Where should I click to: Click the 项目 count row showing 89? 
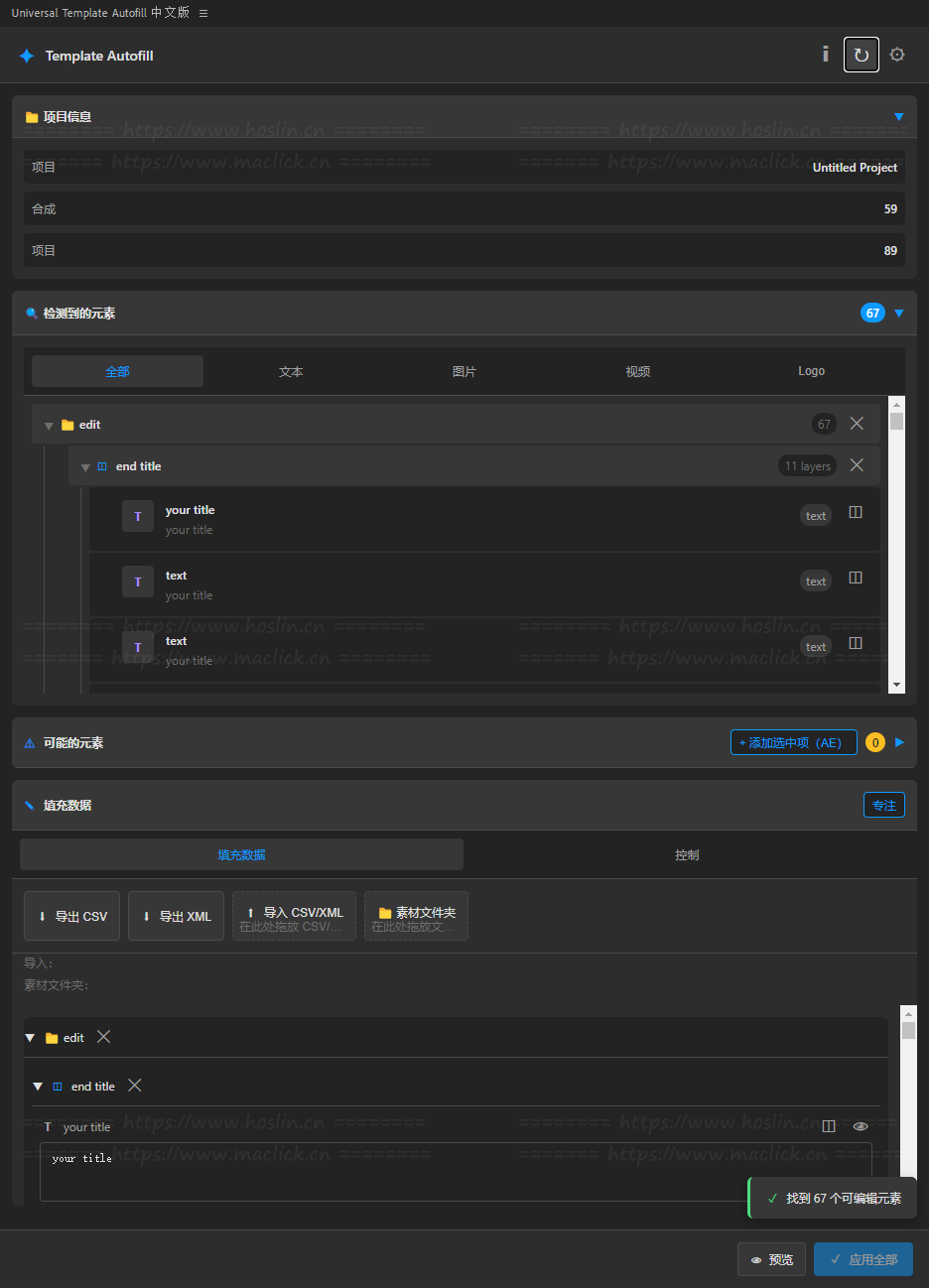464,250
